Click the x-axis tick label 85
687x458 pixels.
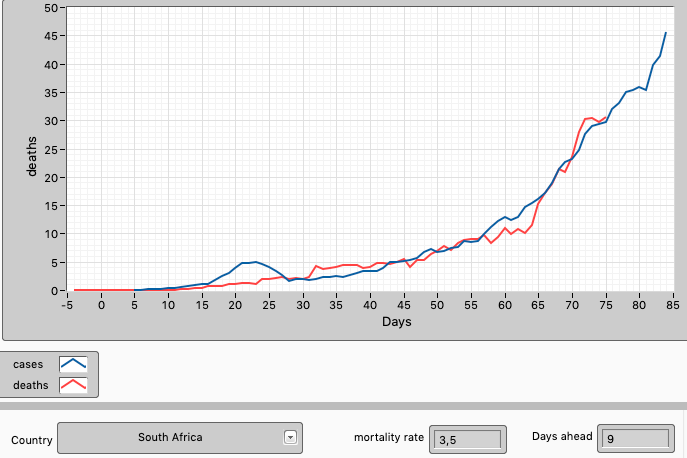[673, 305]
